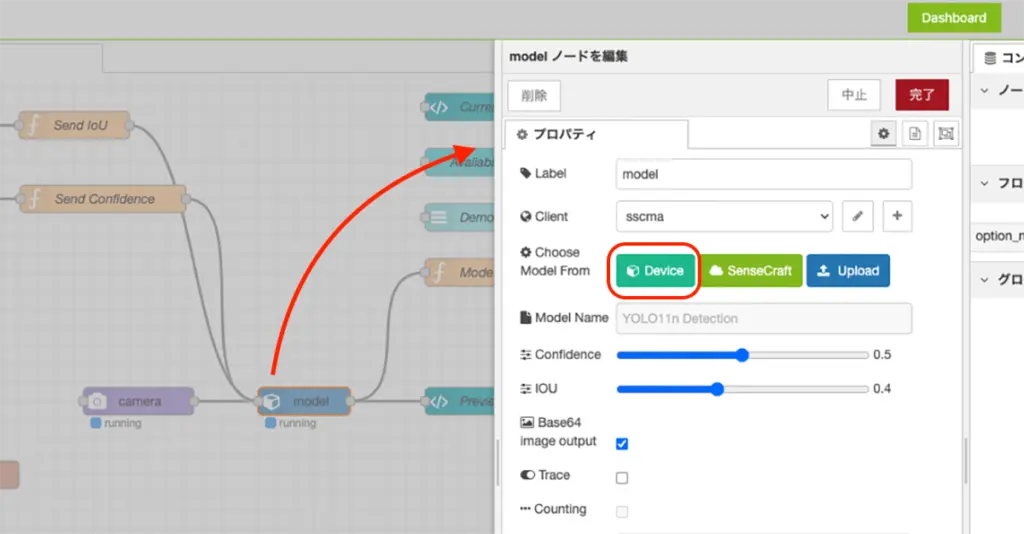This screenshot has height=534, width=1024.
Task: Select the プロパティ properties tab
Action: tap(596, 134)
